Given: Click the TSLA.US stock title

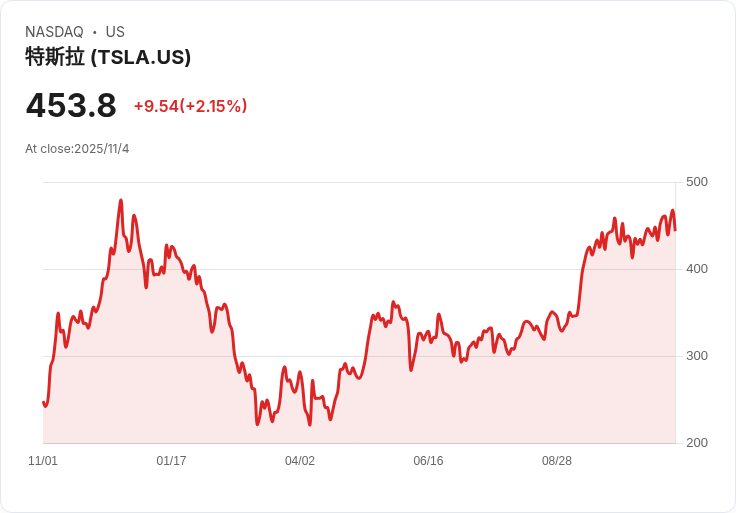Looking at the screenshot, I should click(x=108, y=57).
